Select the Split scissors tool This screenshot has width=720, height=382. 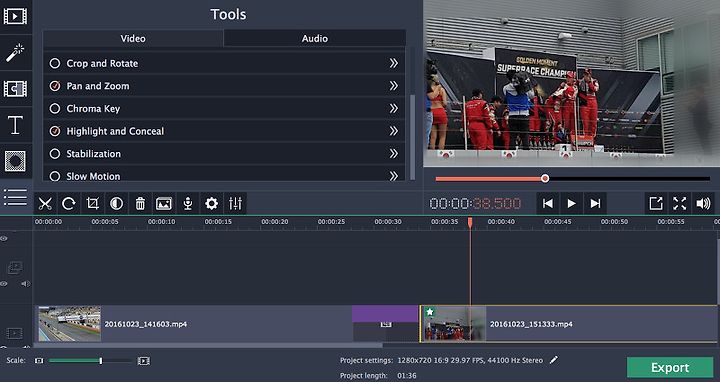tap(45, 203)
